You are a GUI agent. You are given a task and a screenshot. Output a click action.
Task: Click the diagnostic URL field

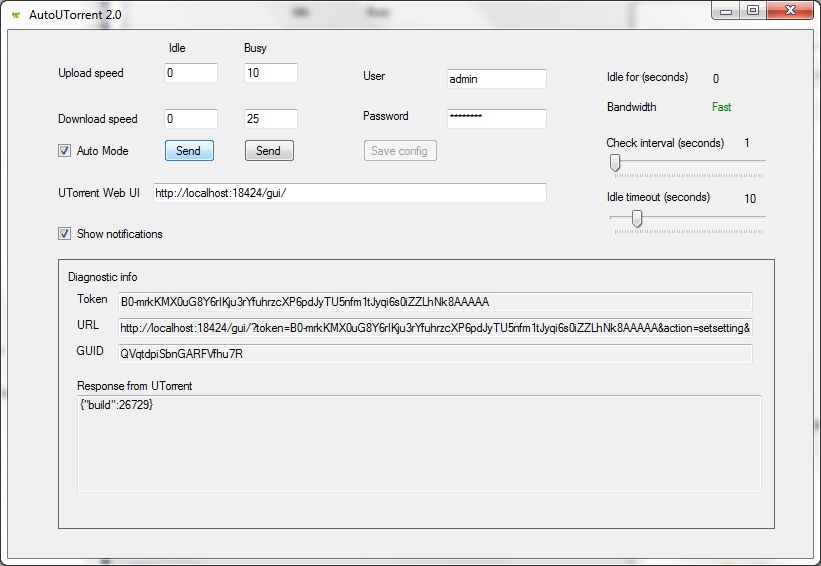pos(435,328)
